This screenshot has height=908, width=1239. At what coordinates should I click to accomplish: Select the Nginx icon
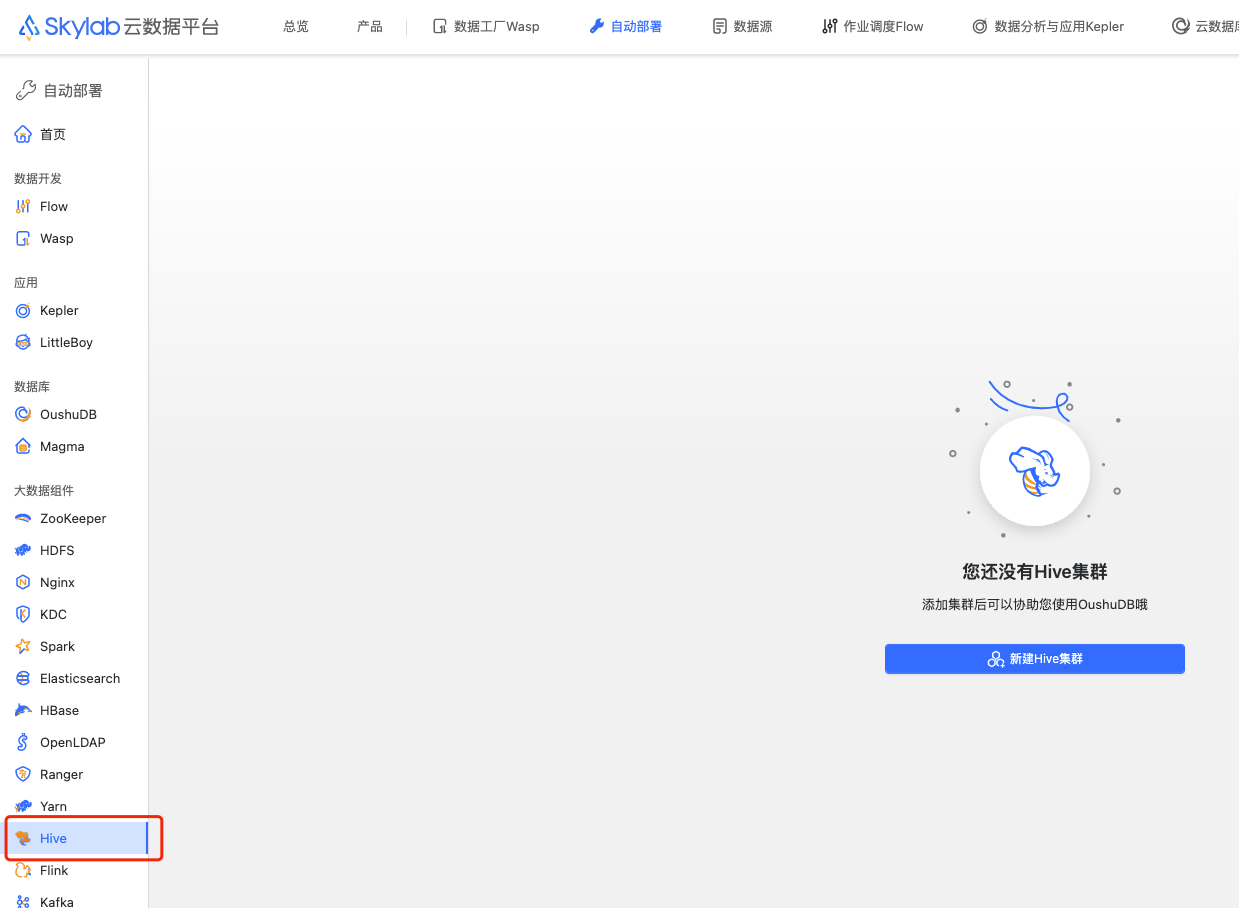pos(23,582)
